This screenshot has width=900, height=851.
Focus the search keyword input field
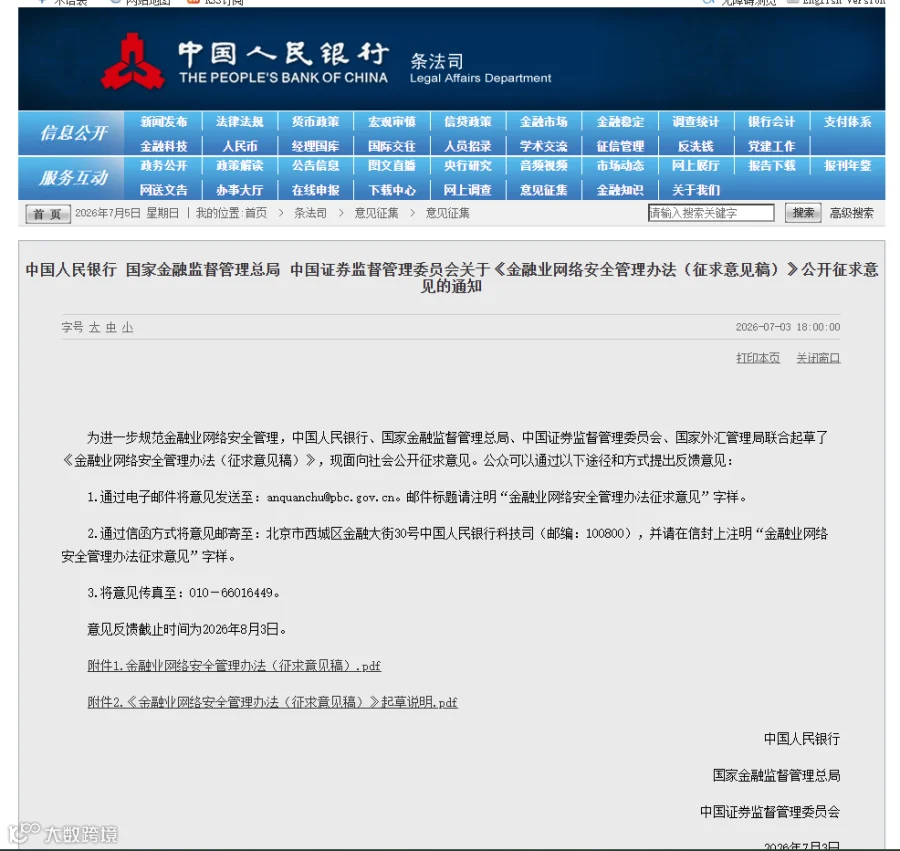(711, 213)
